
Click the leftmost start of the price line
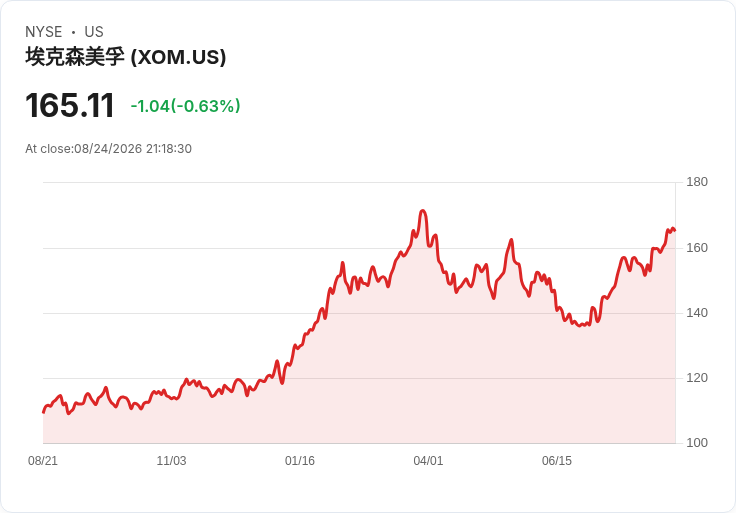tap(44, 412)
